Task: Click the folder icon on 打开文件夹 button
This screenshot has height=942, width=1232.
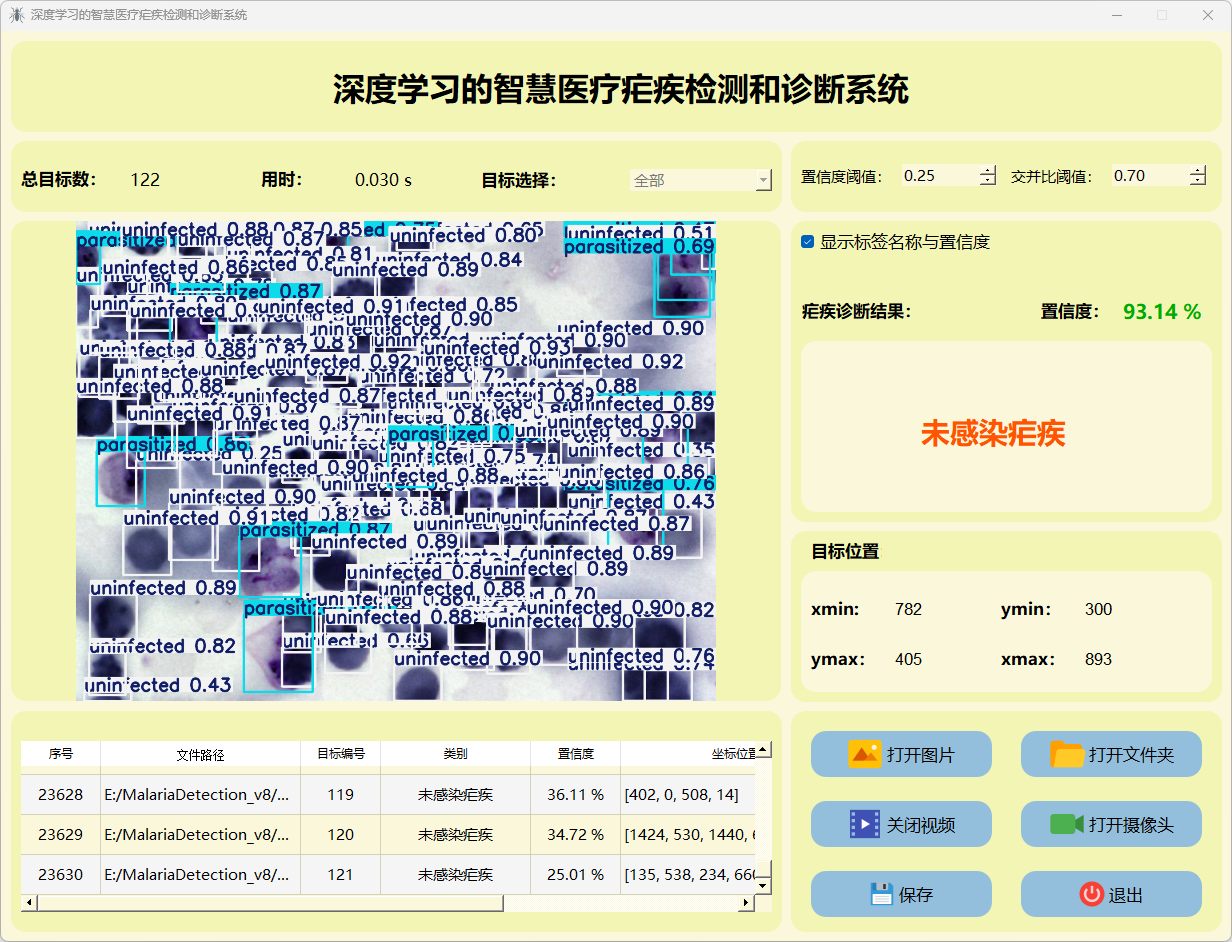Action: (1067, 754)
